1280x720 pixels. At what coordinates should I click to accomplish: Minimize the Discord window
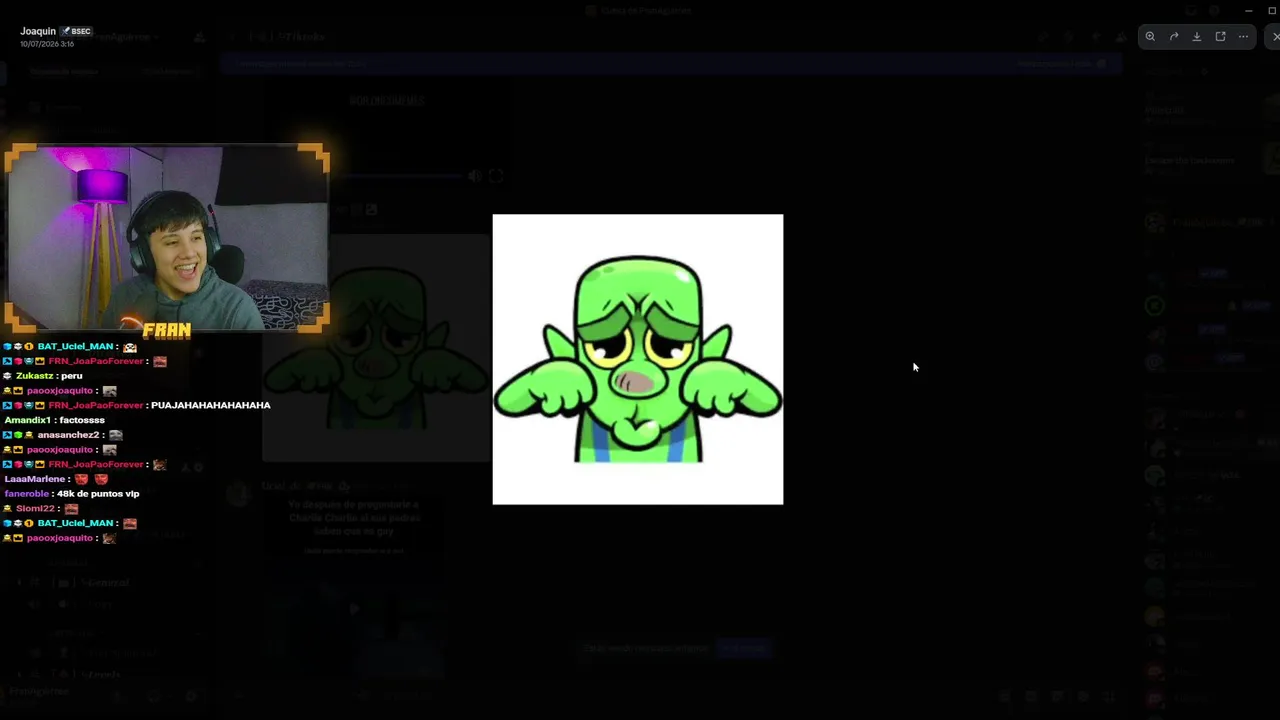[x=1248, y=11]
